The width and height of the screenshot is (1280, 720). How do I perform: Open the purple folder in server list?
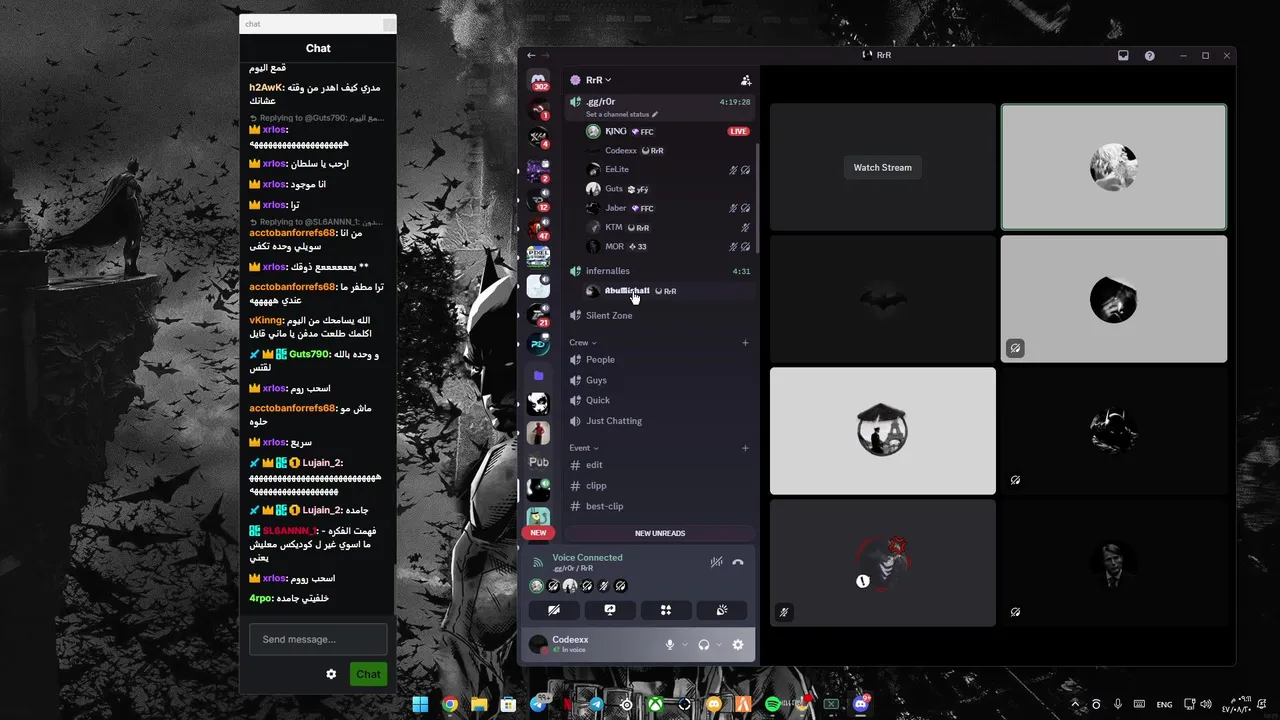539,375
